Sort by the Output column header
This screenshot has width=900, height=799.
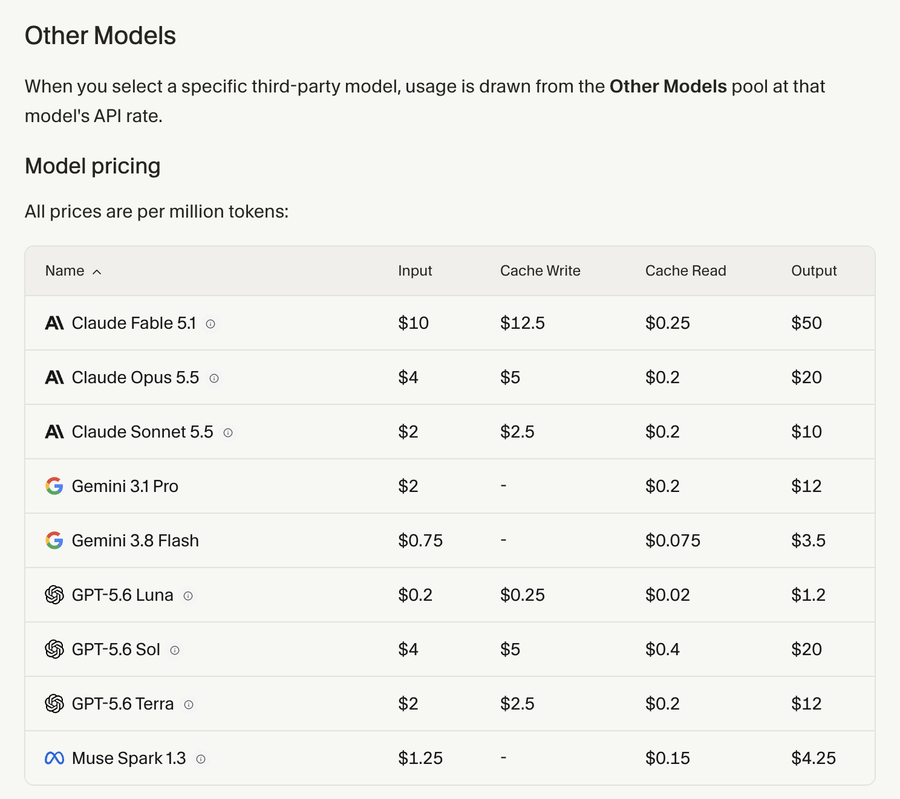click(x=814, y=271)
